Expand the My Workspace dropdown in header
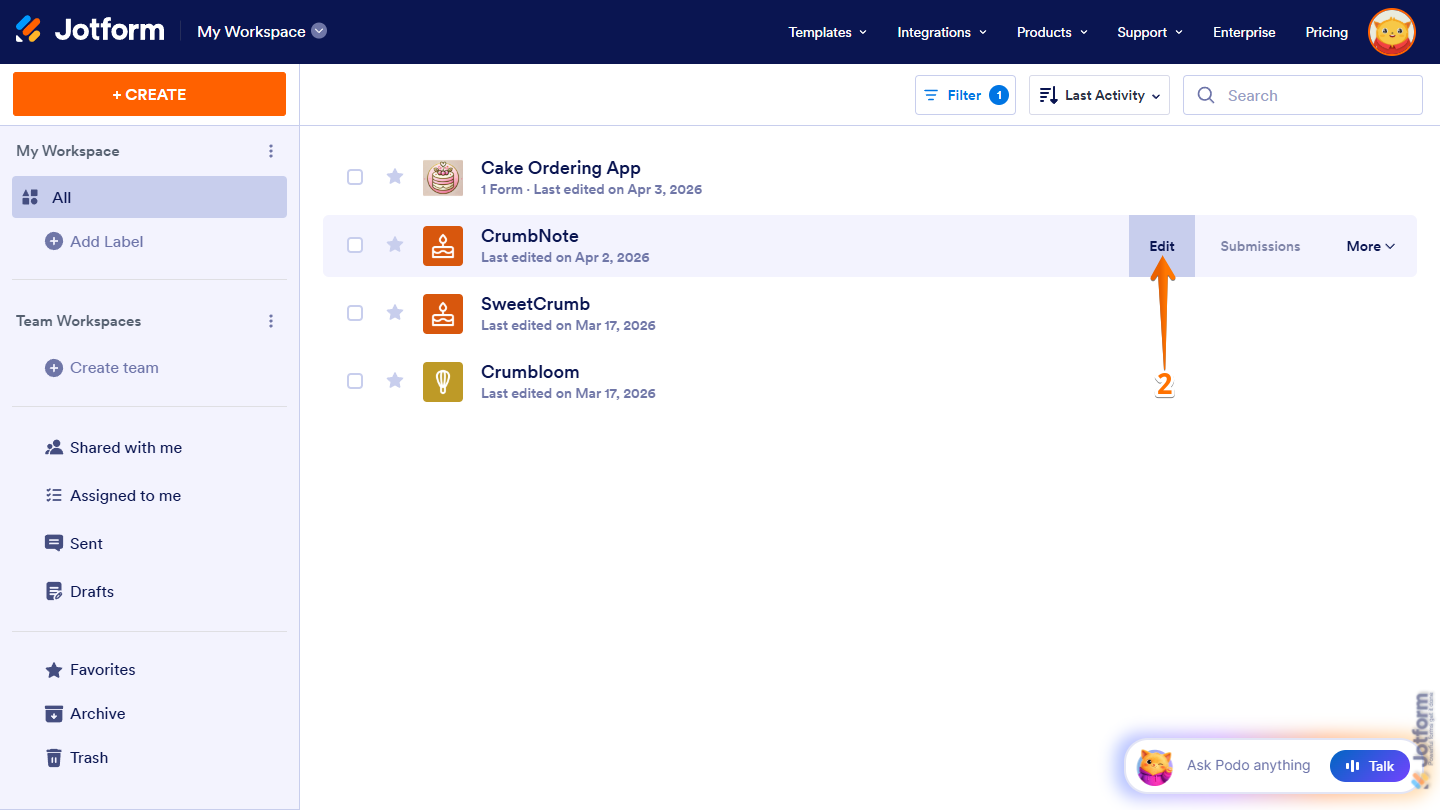 click(319, 31)
